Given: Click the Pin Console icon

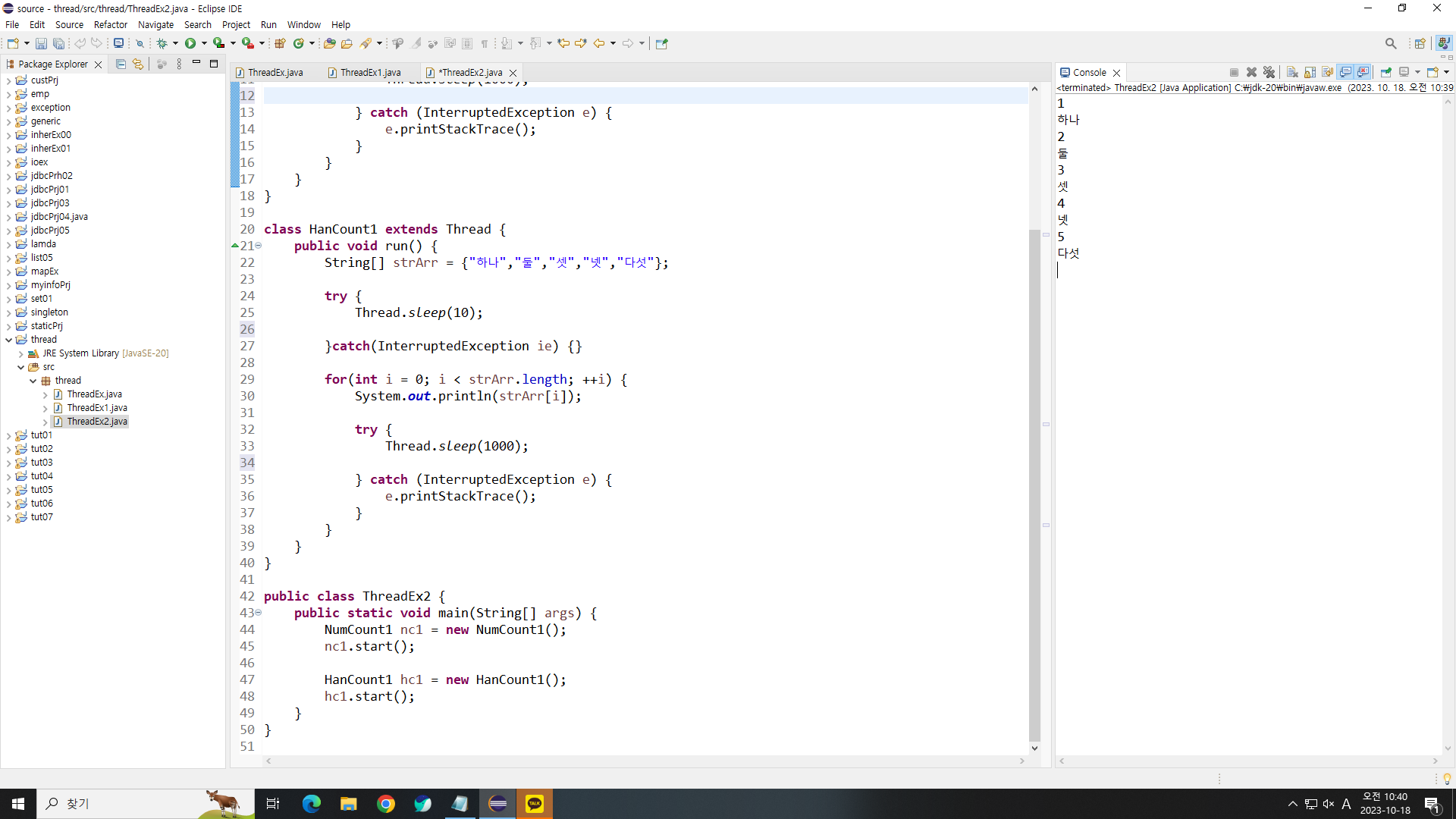Looking at the screenshot, I should [1385, 72].
